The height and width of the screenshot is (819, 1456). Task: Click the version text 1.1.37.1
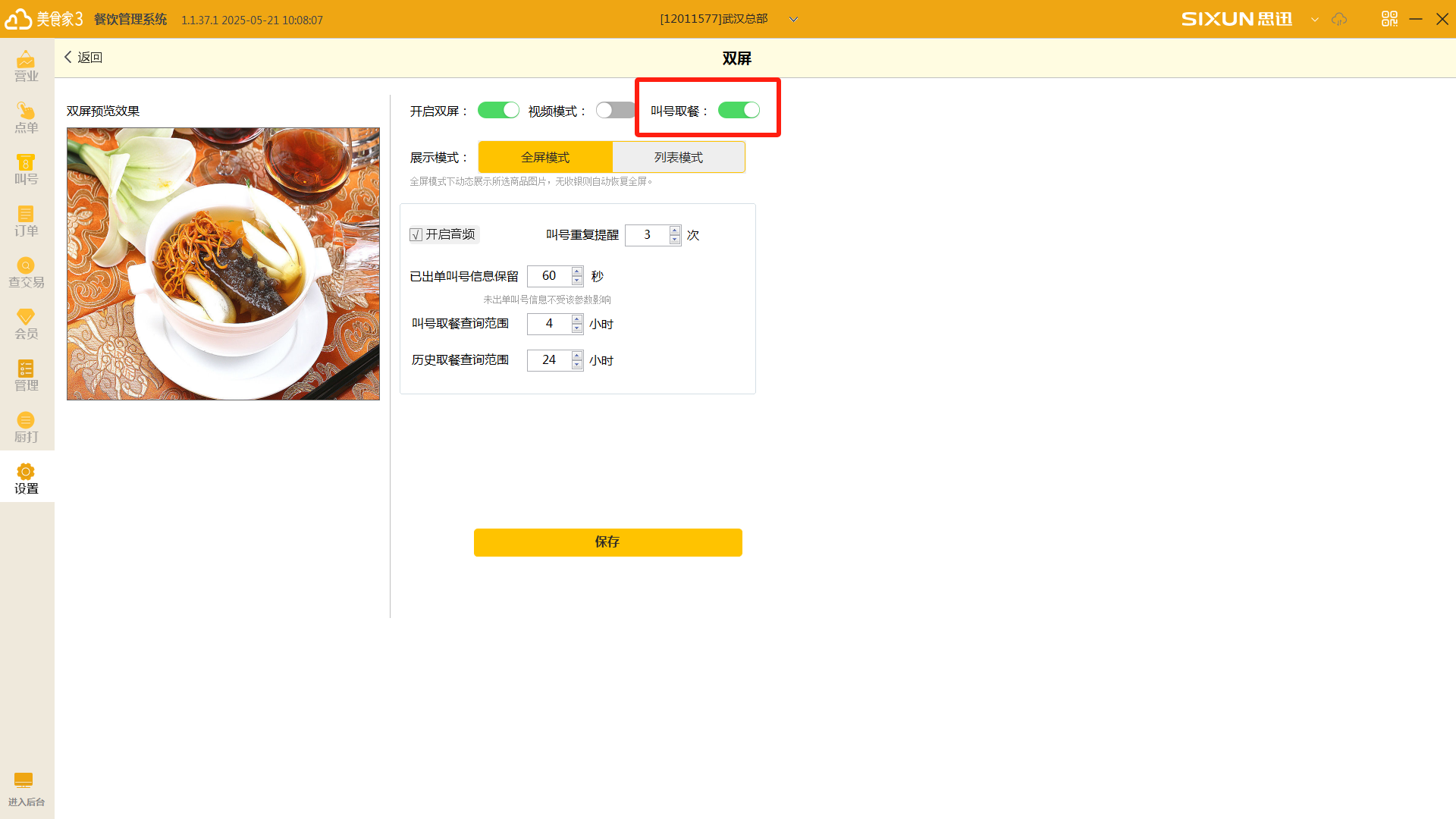[x=199, y=20]
